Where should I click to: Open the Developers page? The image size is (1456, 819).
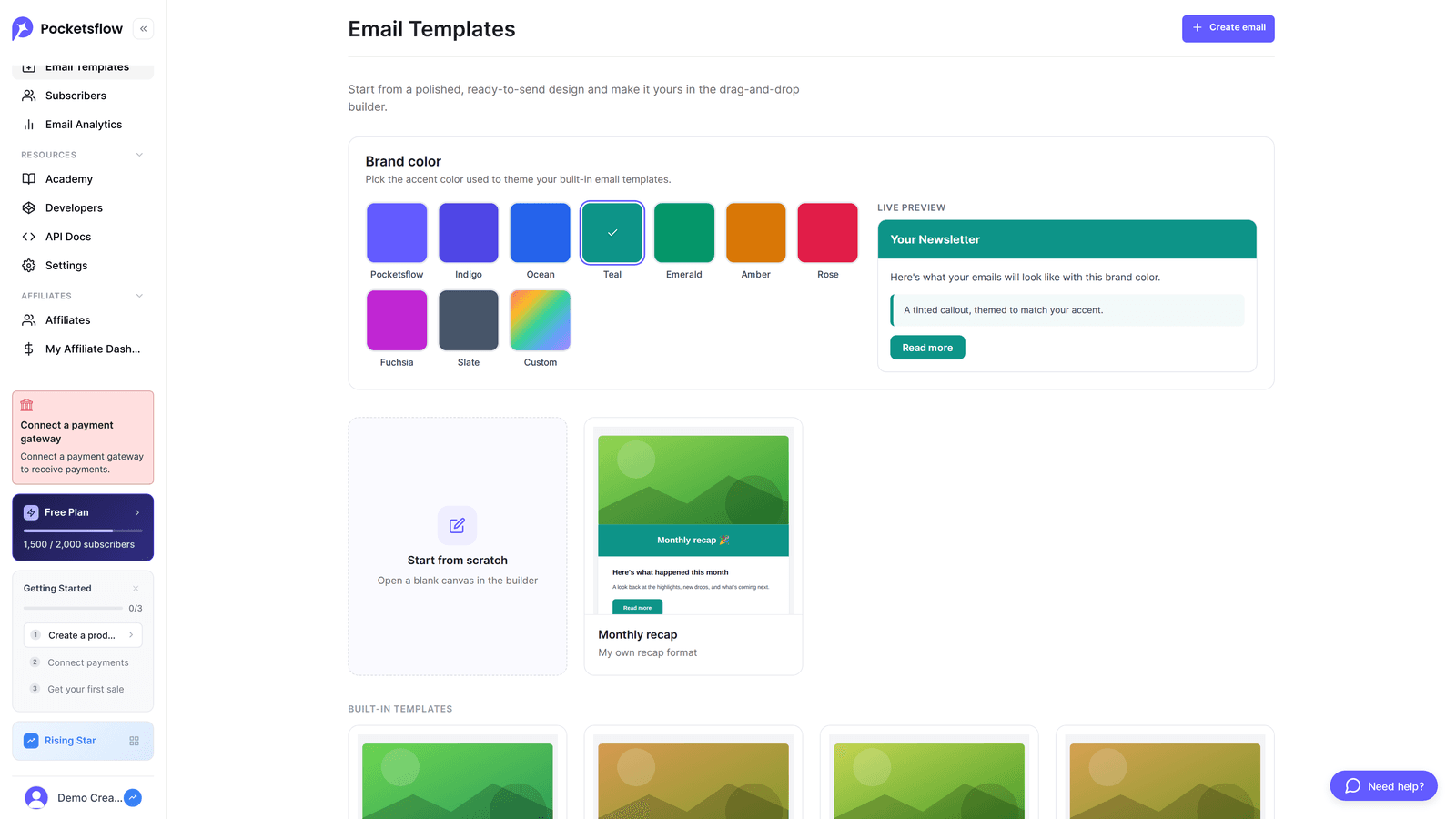[83, 207]
